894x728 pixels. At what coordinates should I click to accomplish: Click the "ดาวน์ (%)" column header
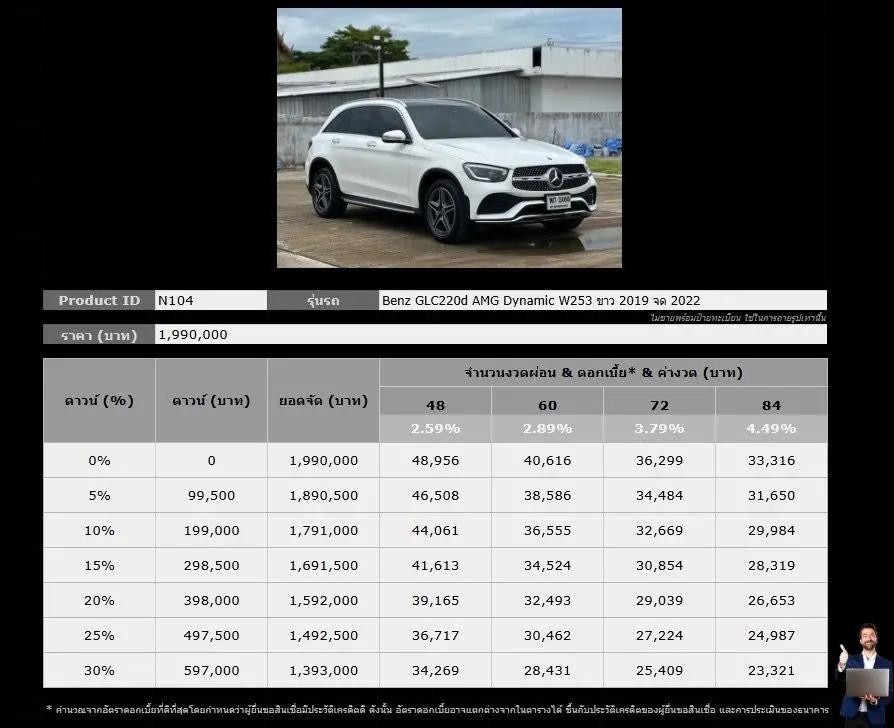[x=99, y=401]
